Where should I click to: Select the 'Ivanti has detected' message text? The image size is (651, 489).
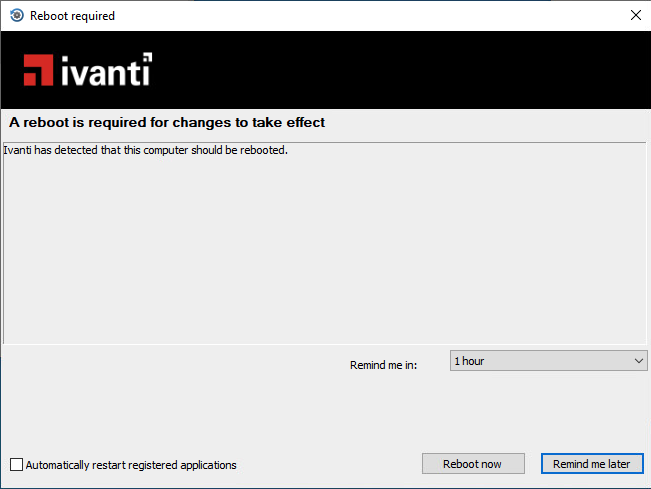coord(146,150)
